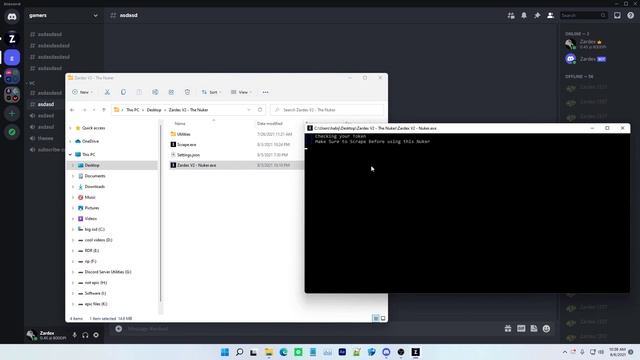Viewport: 640px width, 360px height.
Task: Open the emoji picker
Action: [x=547, y=329]
